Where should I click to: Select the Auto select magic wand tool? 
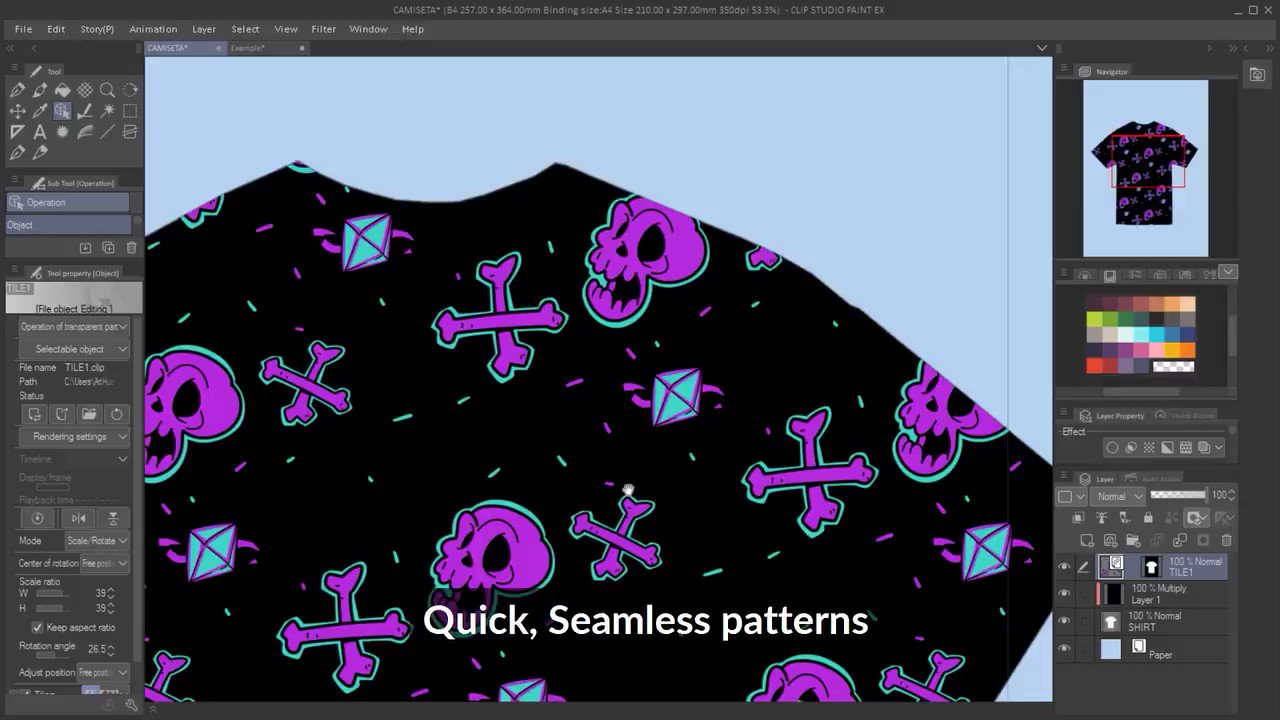[107, 111]
